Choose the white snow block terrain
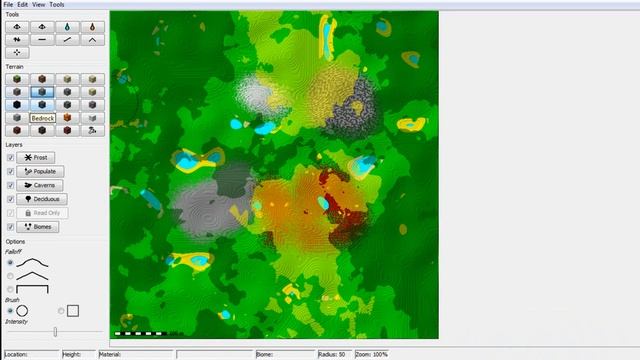The image size is (640, 360). coord(93,118)
